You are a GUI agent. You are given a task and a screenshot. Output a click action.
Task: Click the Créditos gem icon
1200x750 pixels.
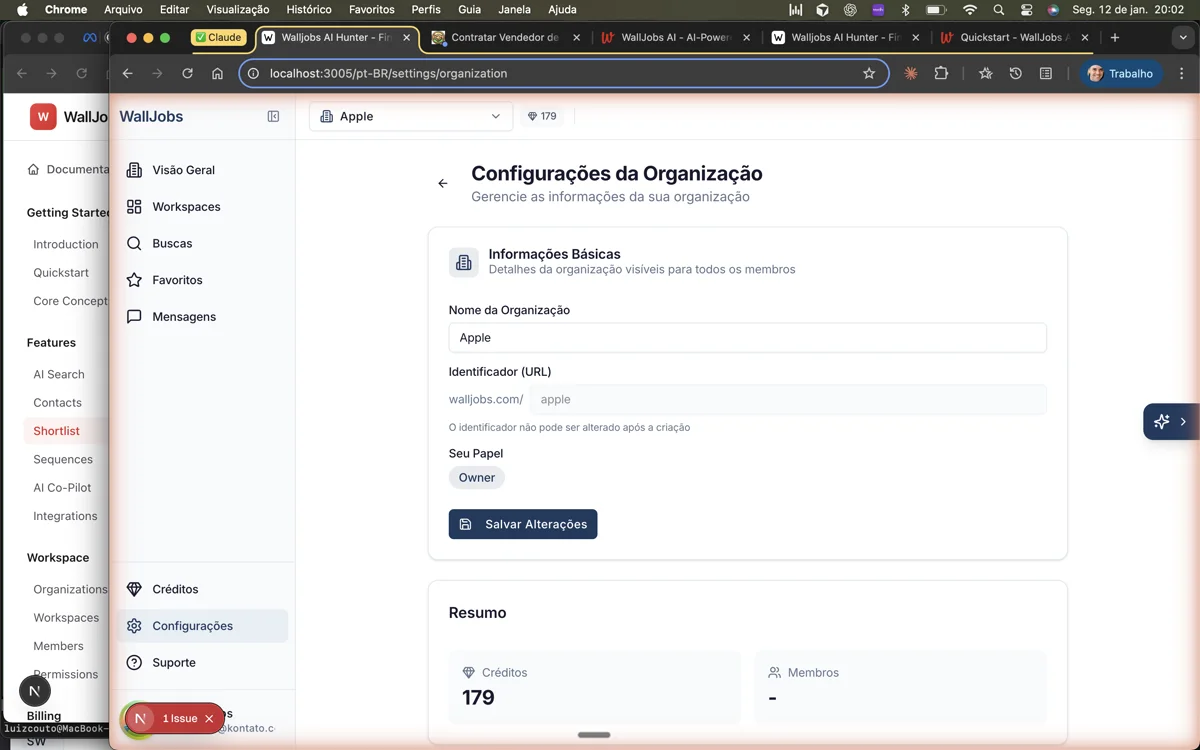pyautogui.click(x=134, y=588)
